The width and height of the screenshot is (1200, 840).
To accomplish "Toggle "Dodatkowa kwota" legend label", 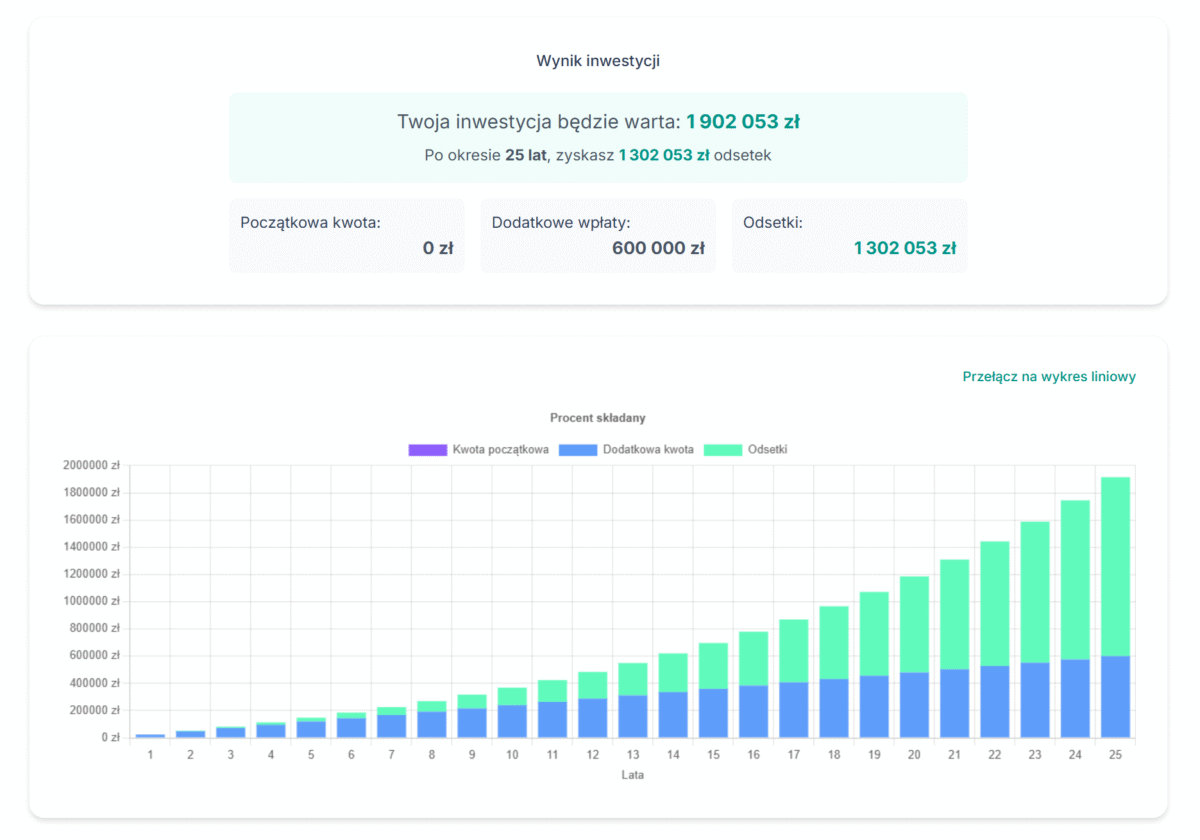I will (x=648, y=450).
